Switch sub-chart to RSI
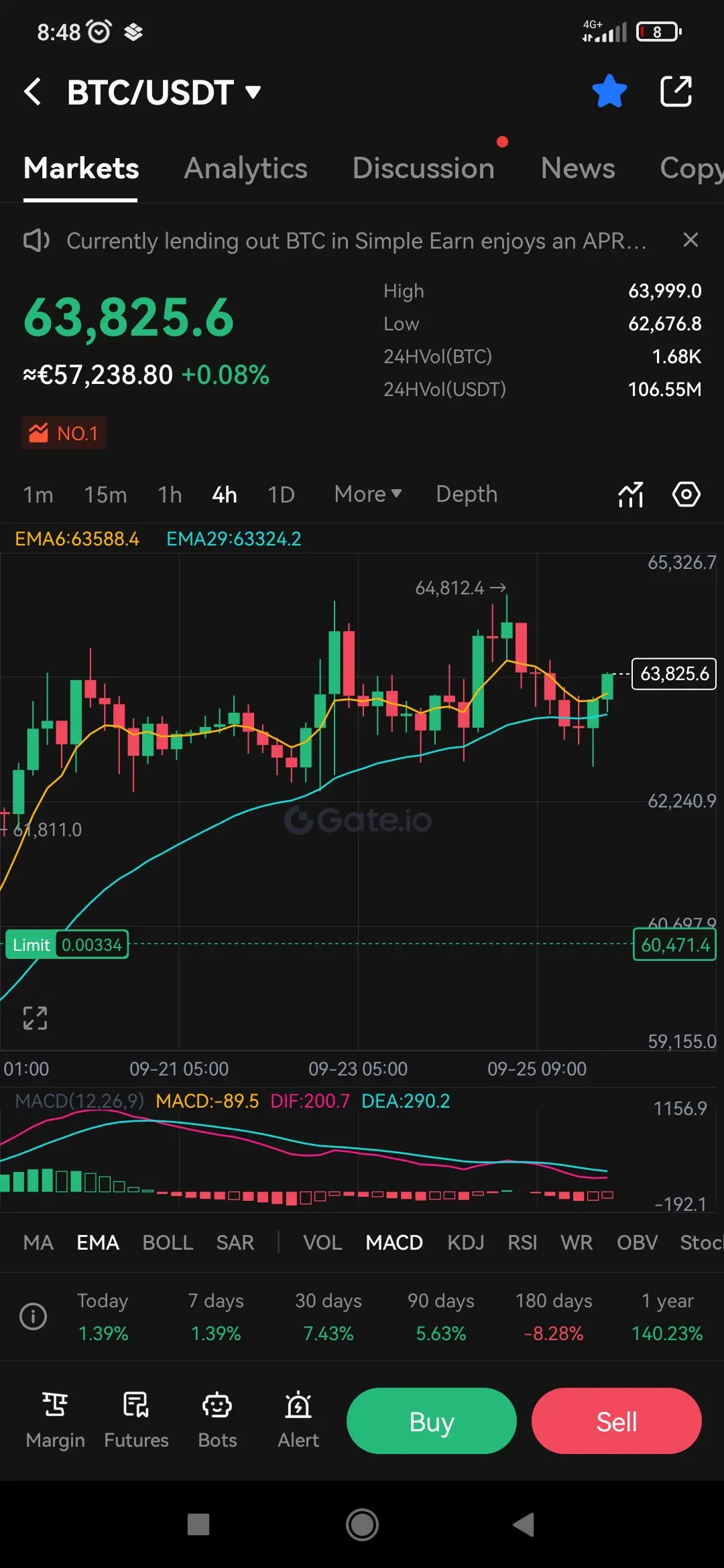Viewport: 724px width, 1568px height. 522,1243
